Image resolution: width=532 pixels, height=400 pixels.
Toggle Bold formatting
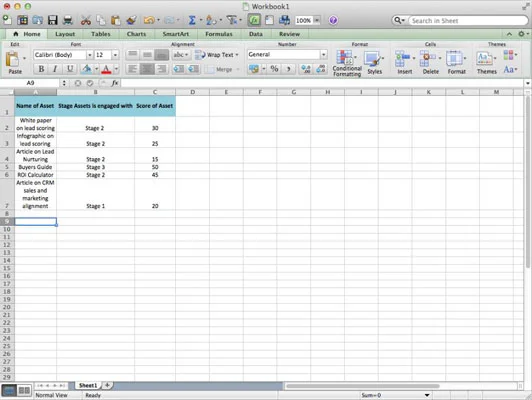pyautogui.click(x=41, y=69)
